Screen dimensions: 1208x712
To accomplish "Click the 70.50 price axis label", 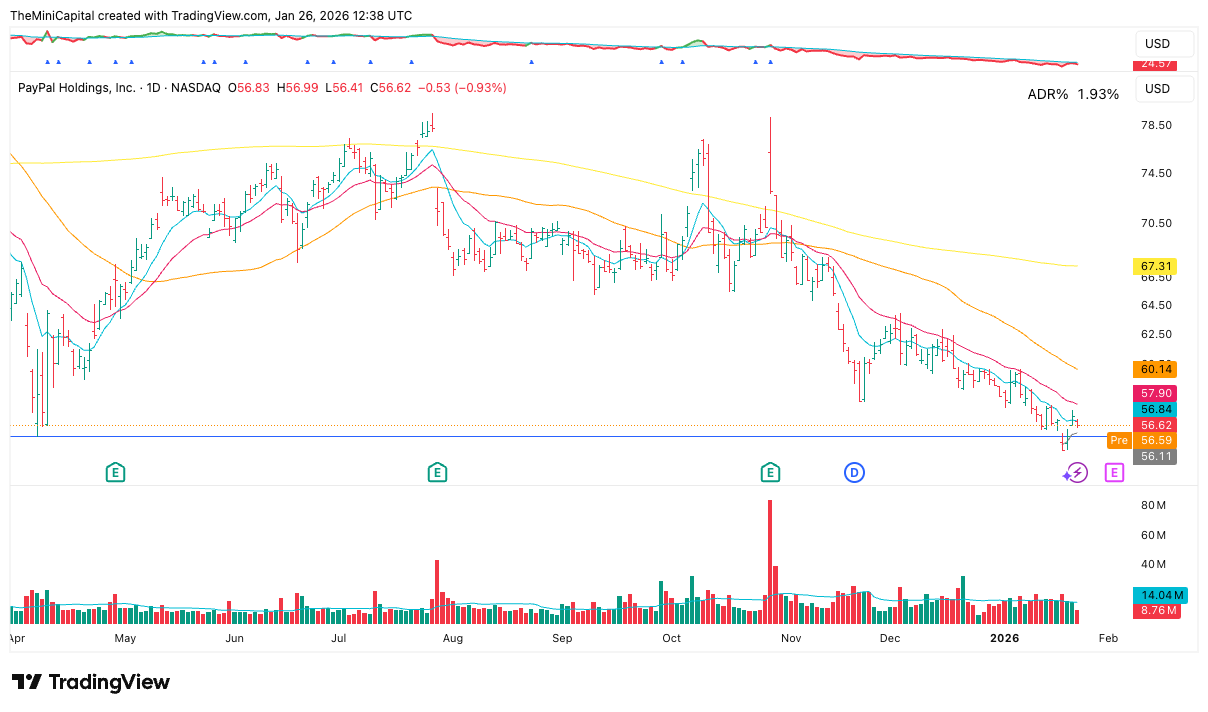I will click(1157, 223).
